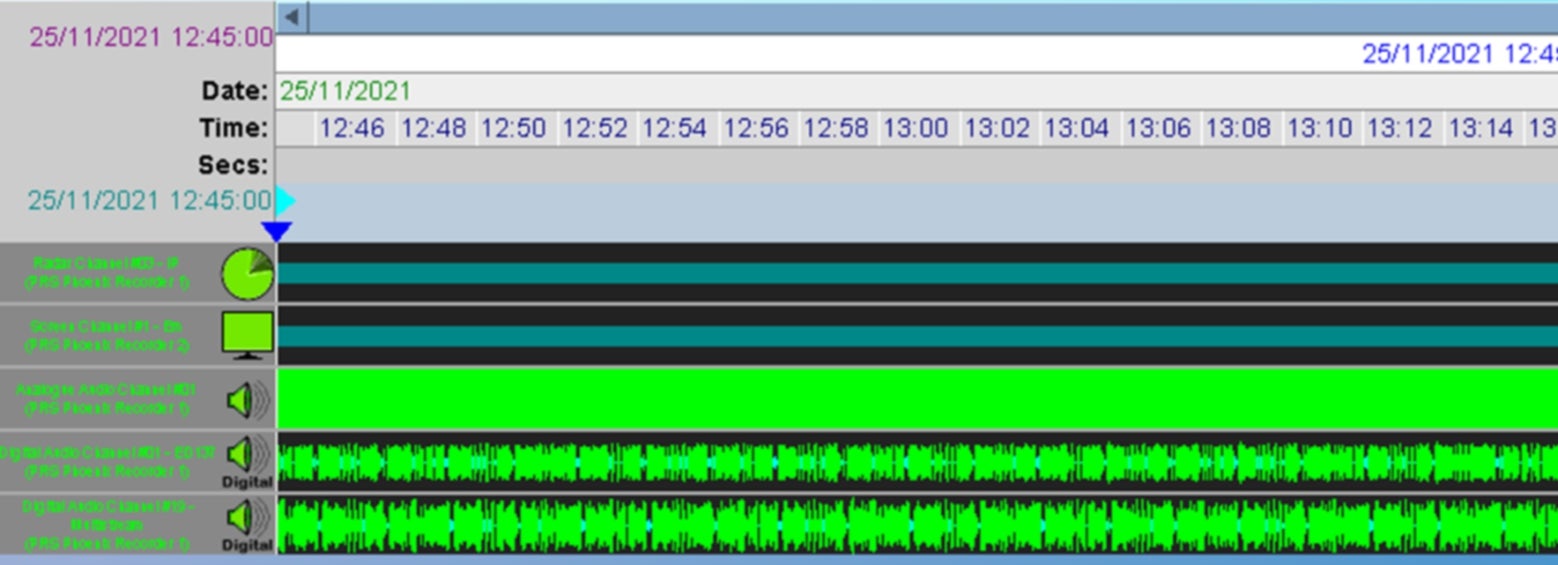Select the Analogue Audio Channel label
1558x565 pixels.
point(107,399)
